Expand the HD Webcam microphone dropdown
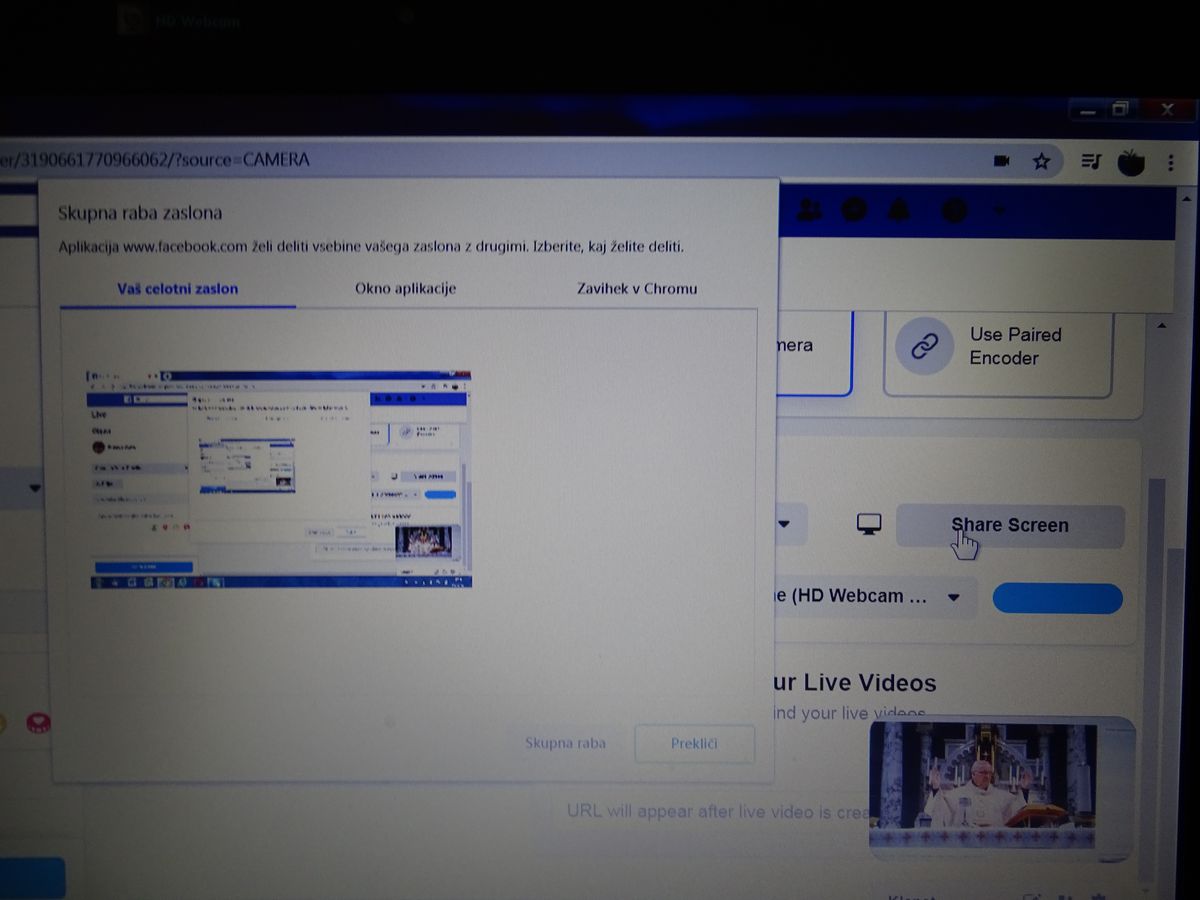Screen dimensions: 1200x900 tap(953, 598)
